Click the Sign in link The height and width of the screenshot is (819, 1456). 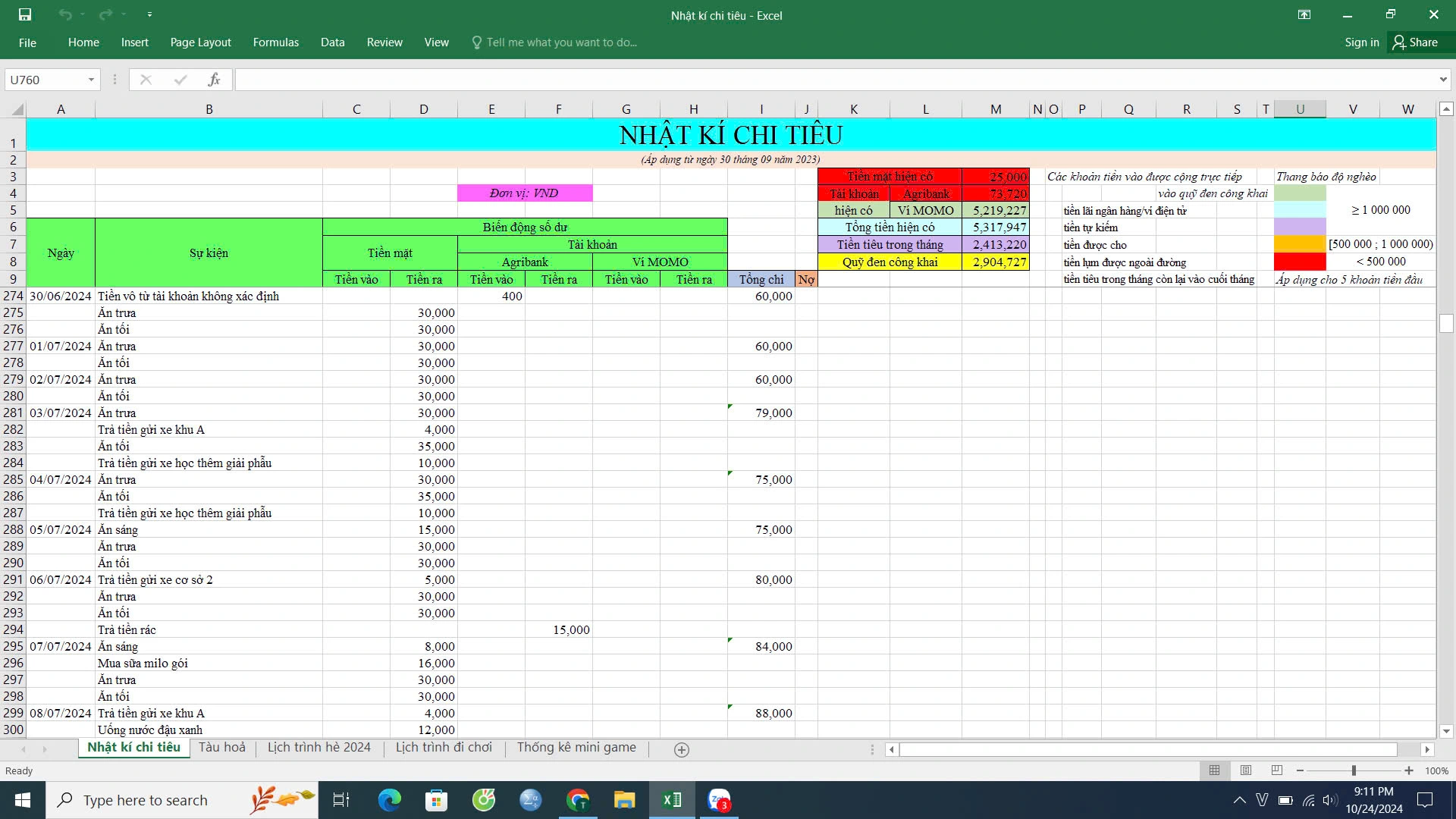[1361, 42]
